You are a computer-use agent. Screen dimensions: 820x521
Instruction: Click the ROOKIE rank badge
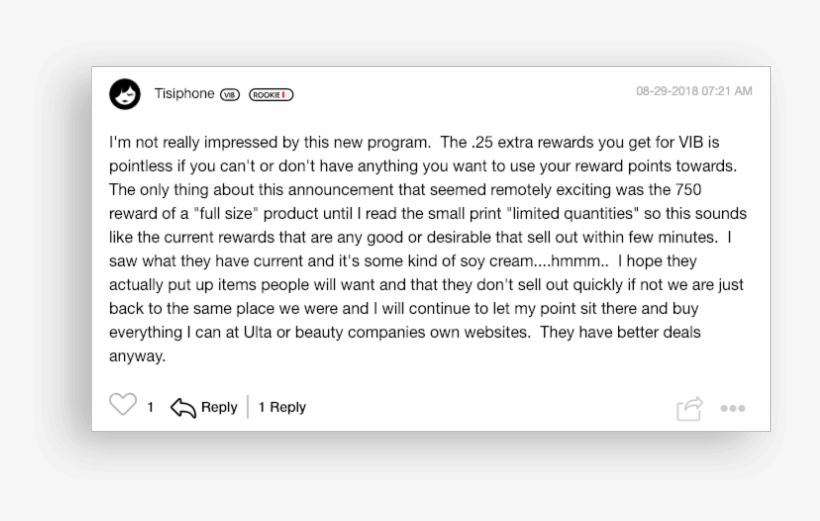coord(270,95)
